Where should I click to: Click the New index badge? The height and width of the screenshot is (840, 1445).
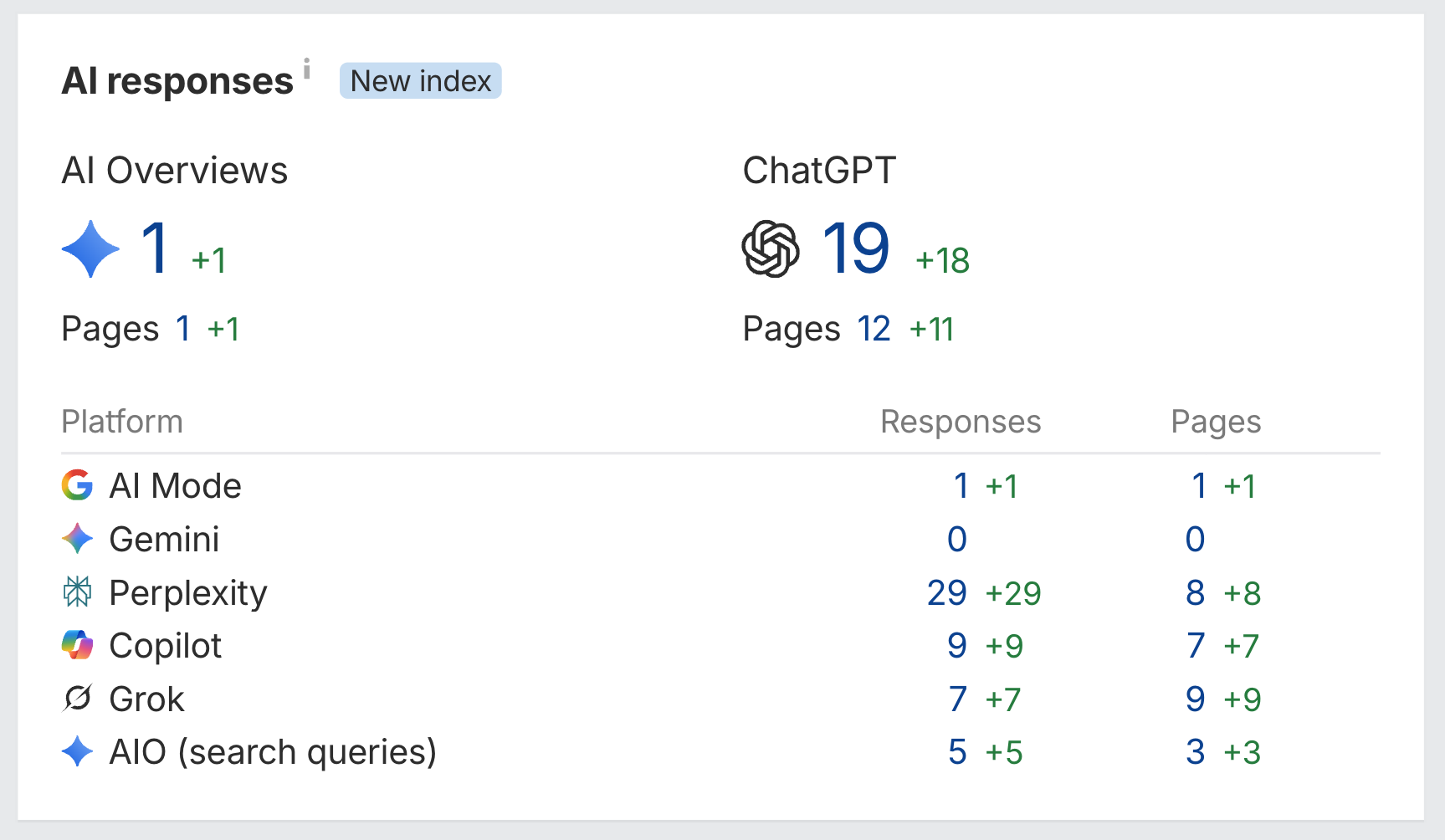(421, 81)
